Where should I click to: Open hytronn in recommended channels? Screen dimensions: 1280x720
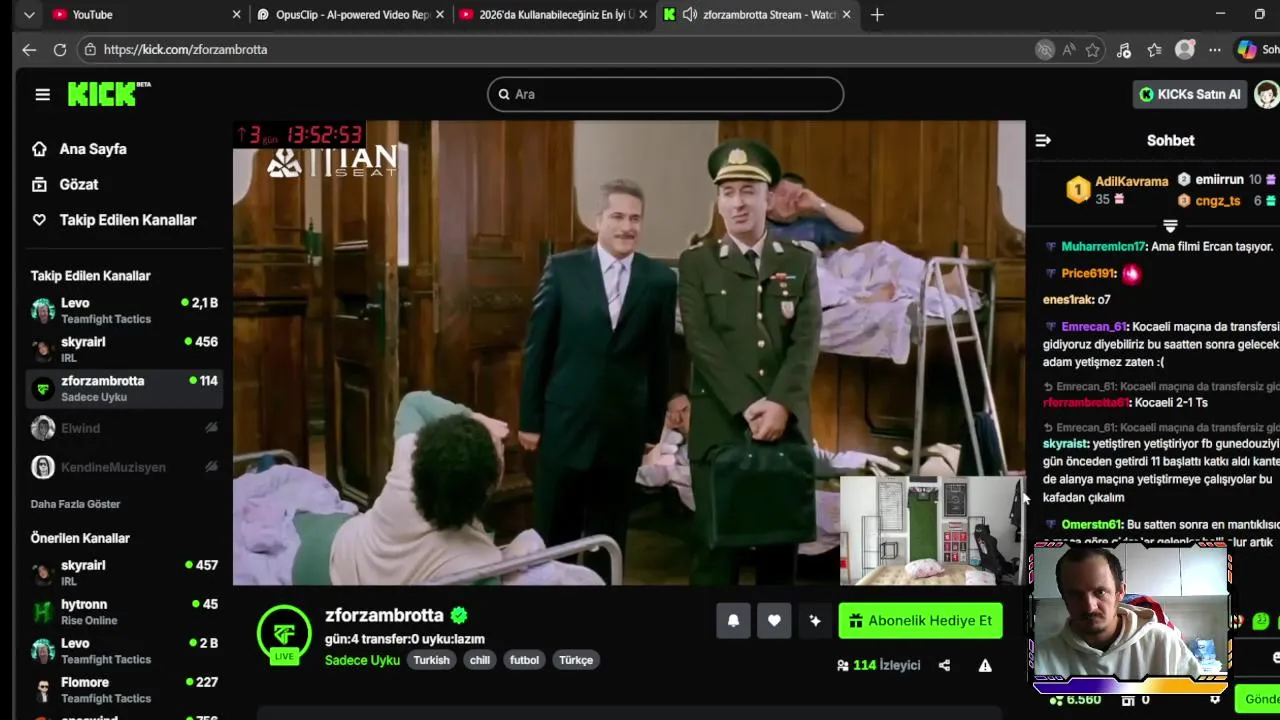click(124, 612)
